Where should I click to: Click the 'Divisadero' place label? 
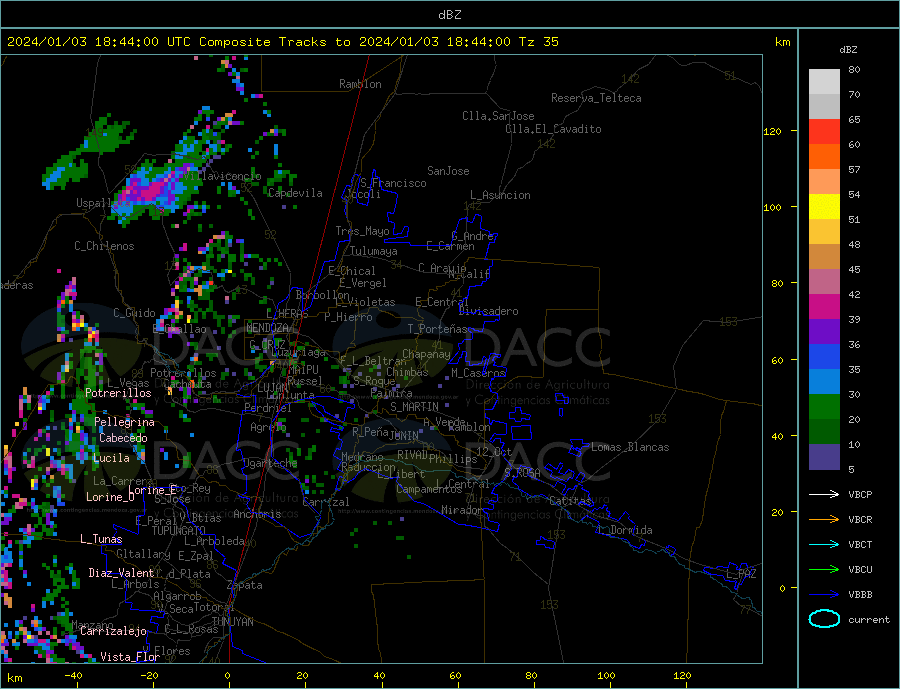coord(488,311)
